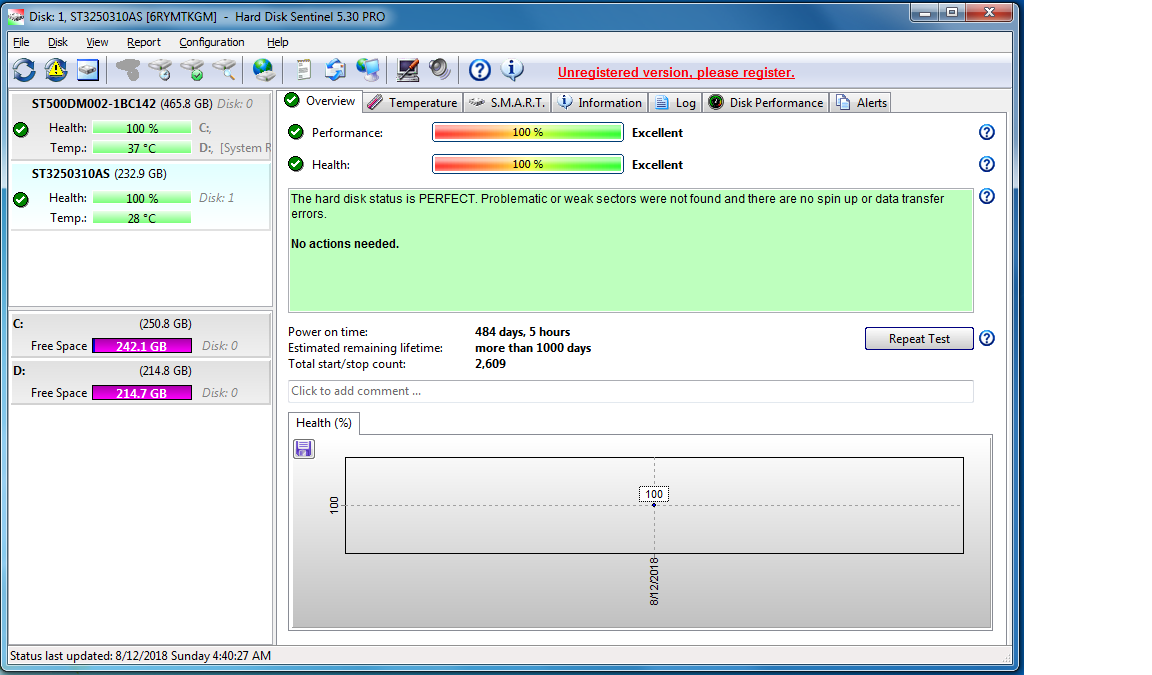Click the disk drive panel toolbar icon

pyautogui.click(x=88, y=71)
